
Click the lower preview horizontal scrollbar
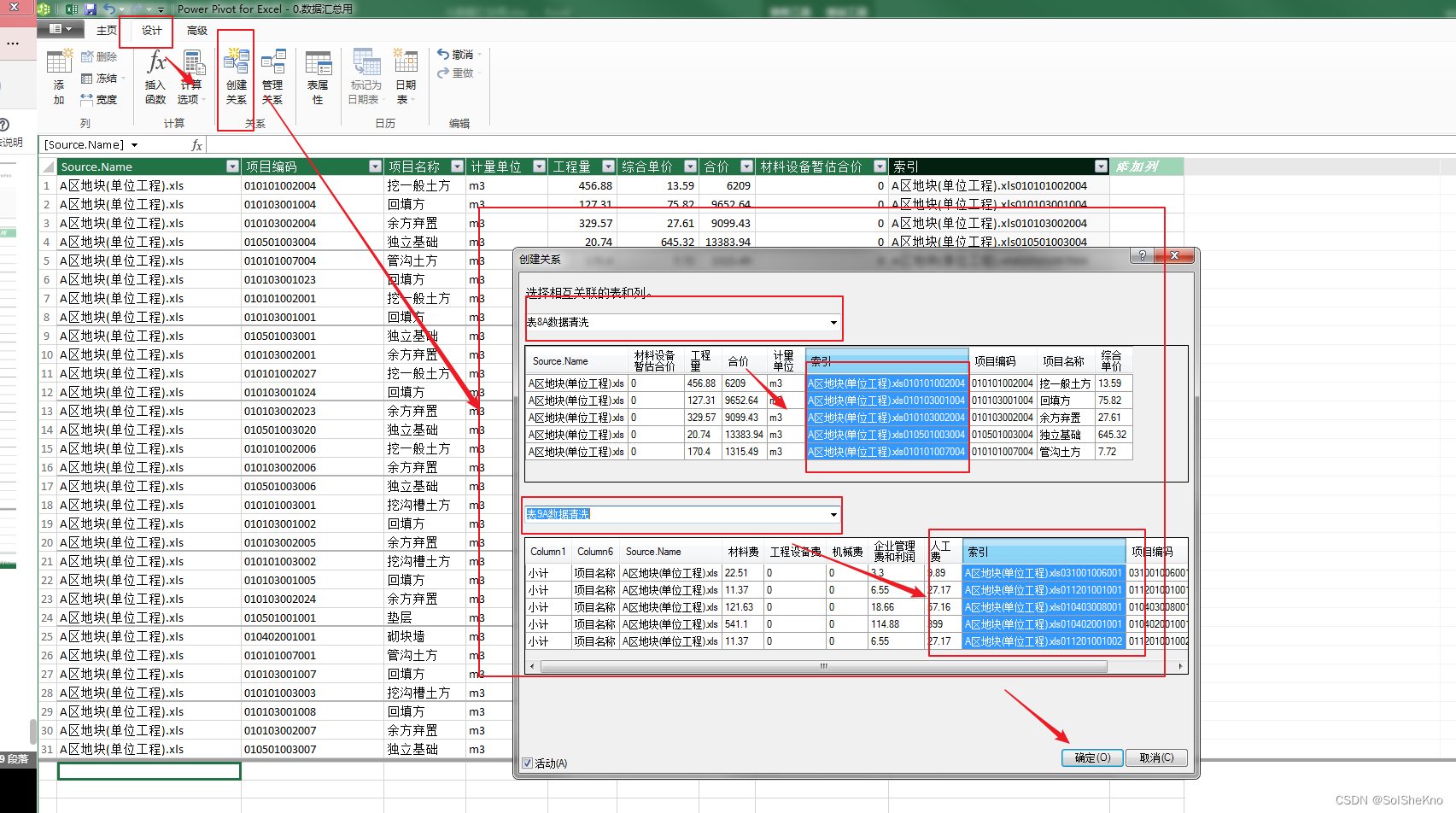click(x=824, y=666)
